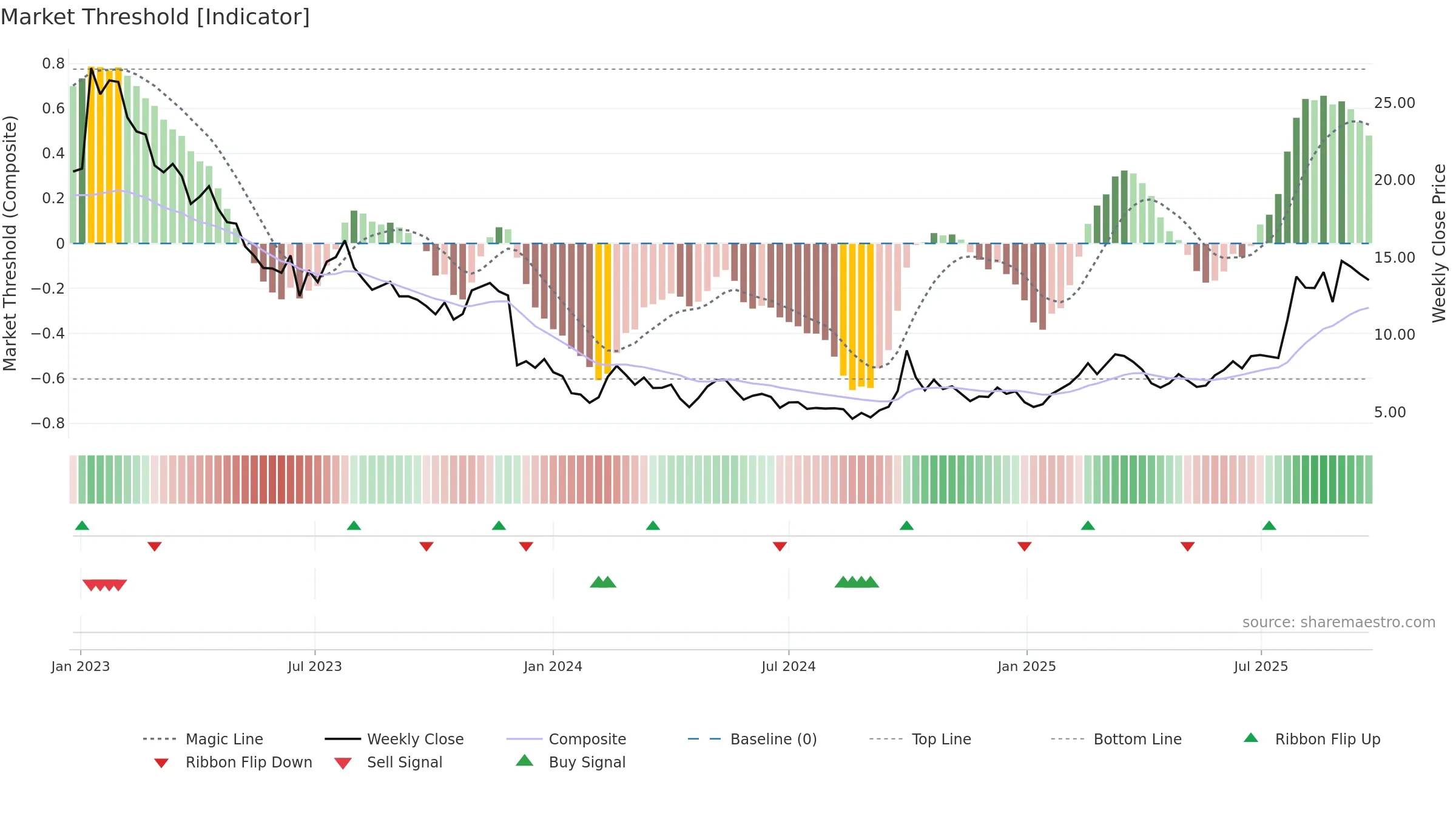This screenshot has width=1456, height=819.
Task: Toggle the Magic Line legend entry
Action: point(203,739)
